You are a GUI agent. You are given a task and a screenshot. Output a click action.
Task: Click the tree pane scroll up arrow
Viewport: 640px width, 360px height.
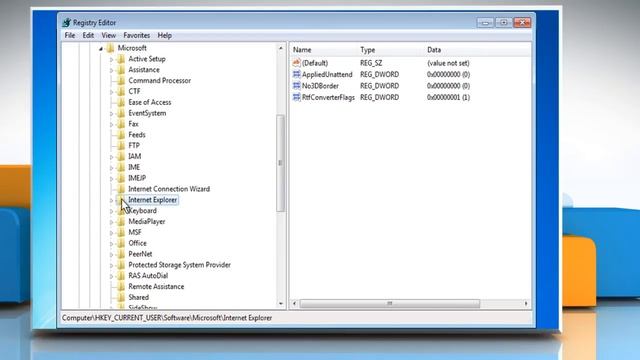[x=280, y=48]
